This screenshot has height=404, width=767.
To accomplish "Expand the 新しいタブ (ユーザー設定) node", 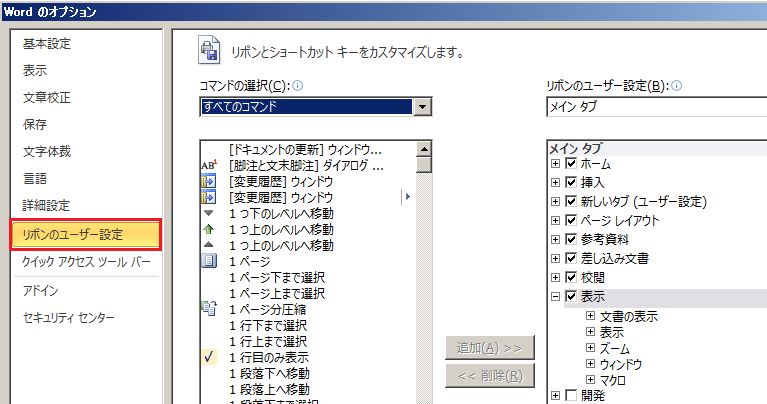I will 555,201.
